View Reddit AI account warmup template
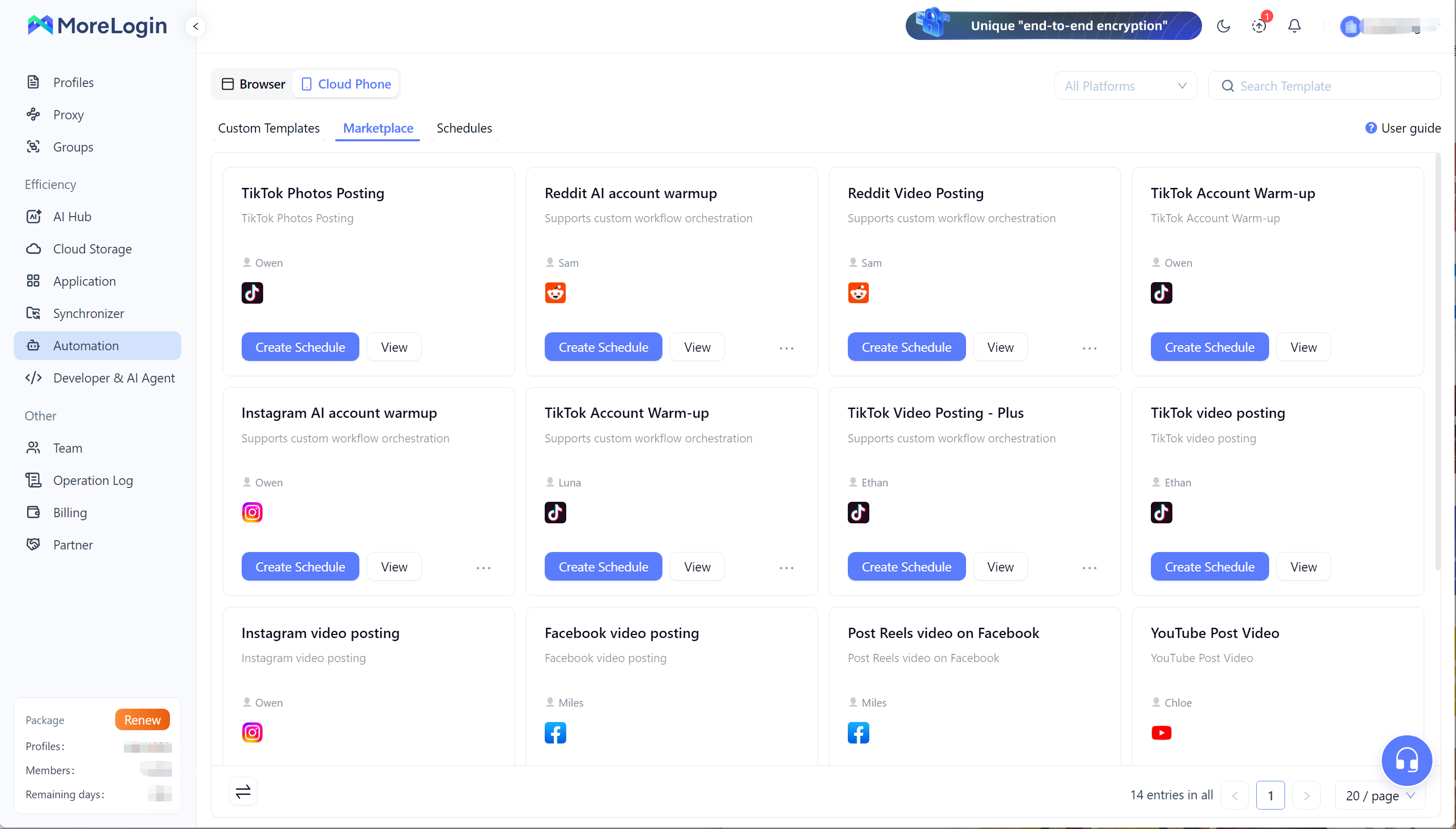Screen dimensions: 1456x829 coord(697,347)
